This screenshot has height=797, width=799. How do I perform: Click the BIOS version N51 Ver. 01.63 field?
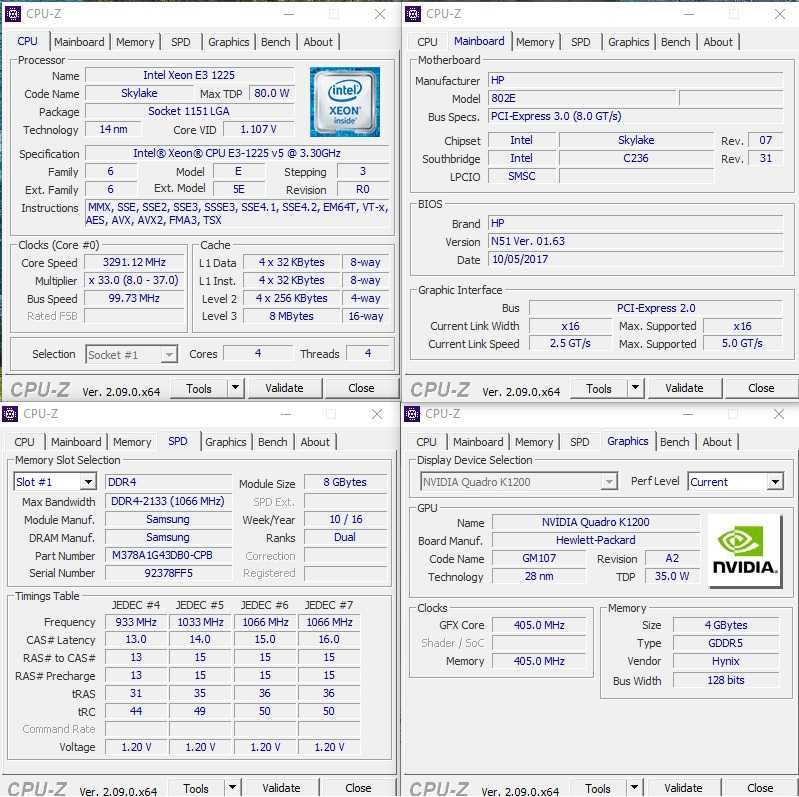[x=635, y=242]
